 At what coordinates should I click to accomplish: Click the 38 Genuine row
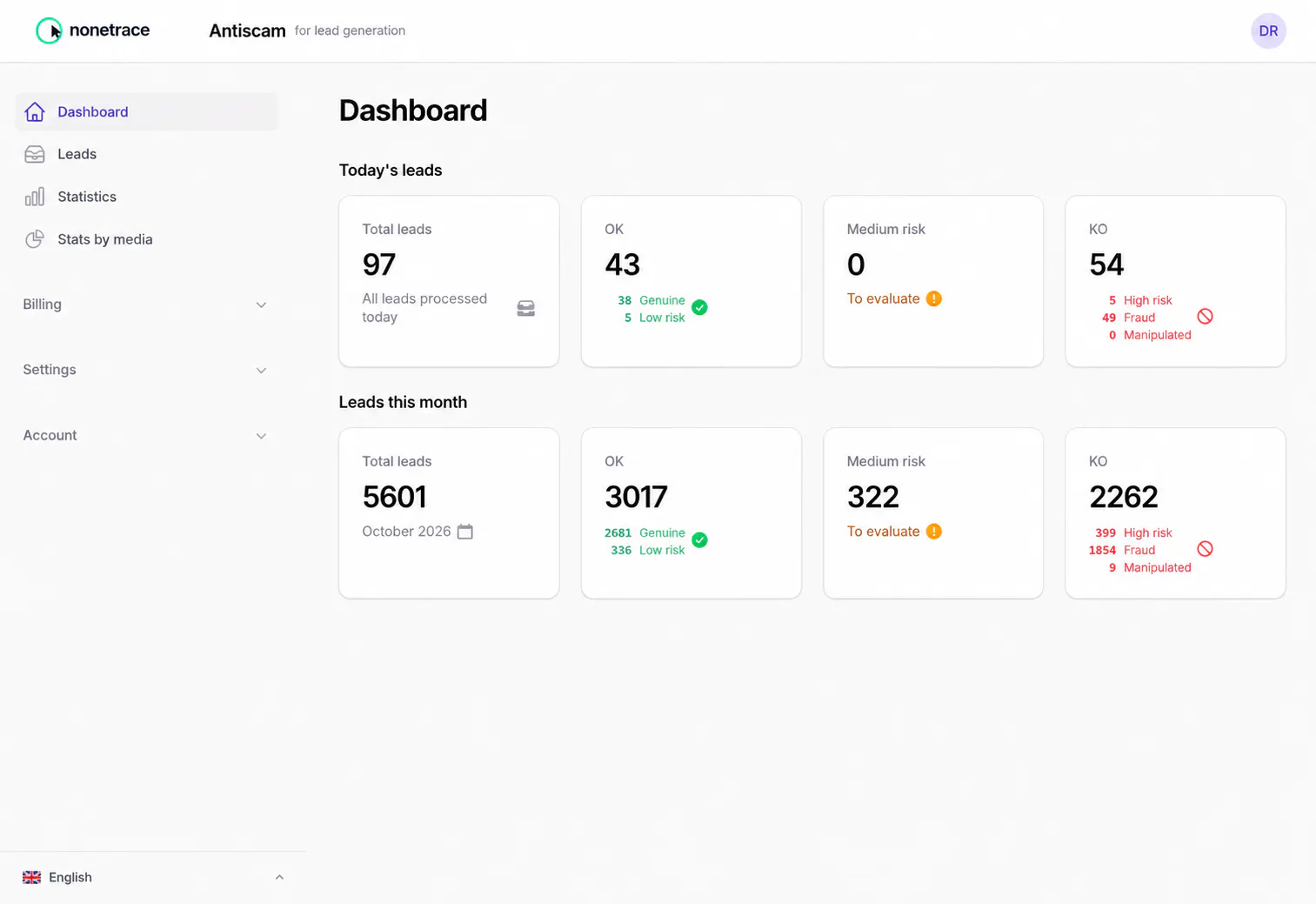651,300
